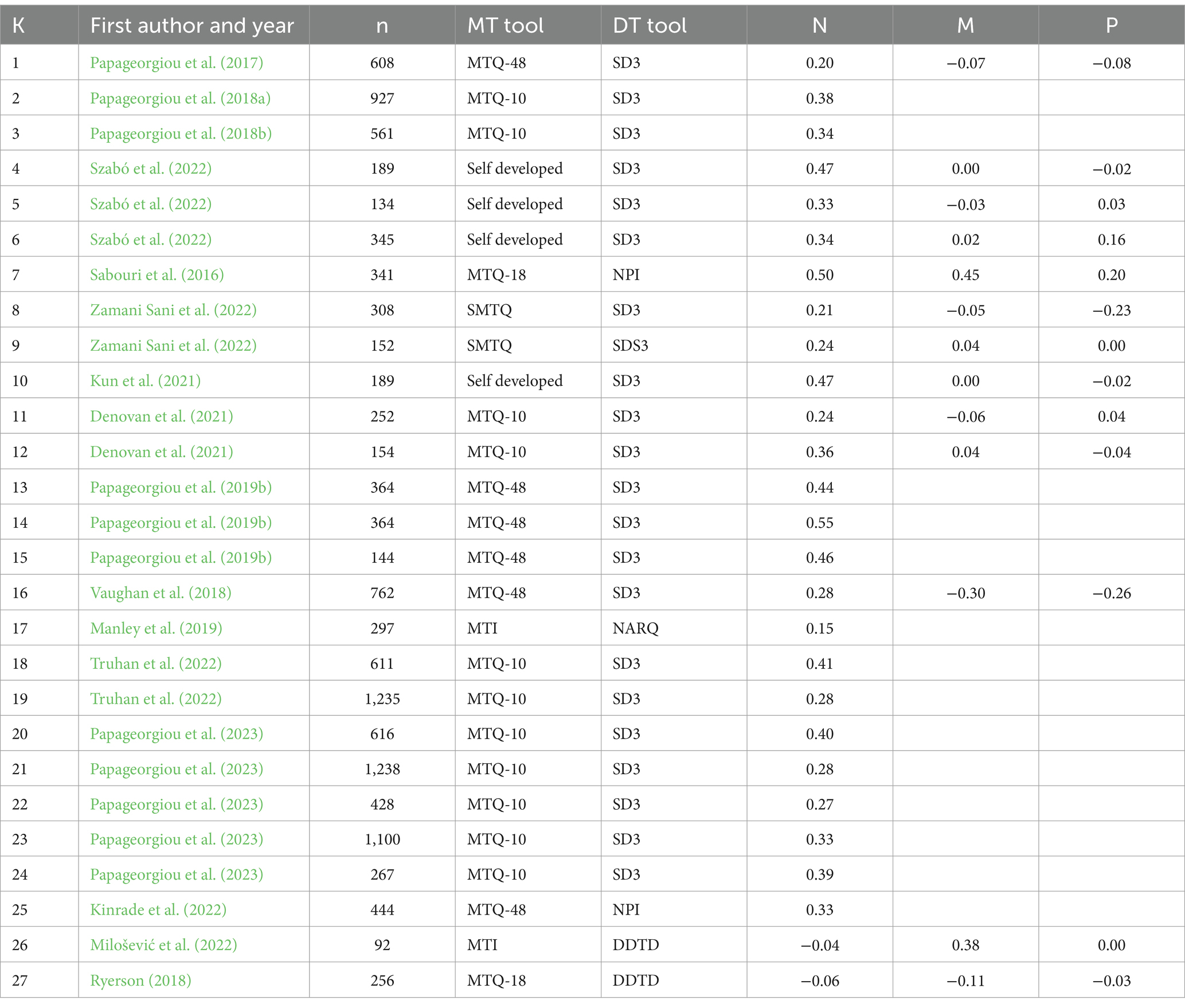Select the 'P' column header

[x=1112, y=25]
